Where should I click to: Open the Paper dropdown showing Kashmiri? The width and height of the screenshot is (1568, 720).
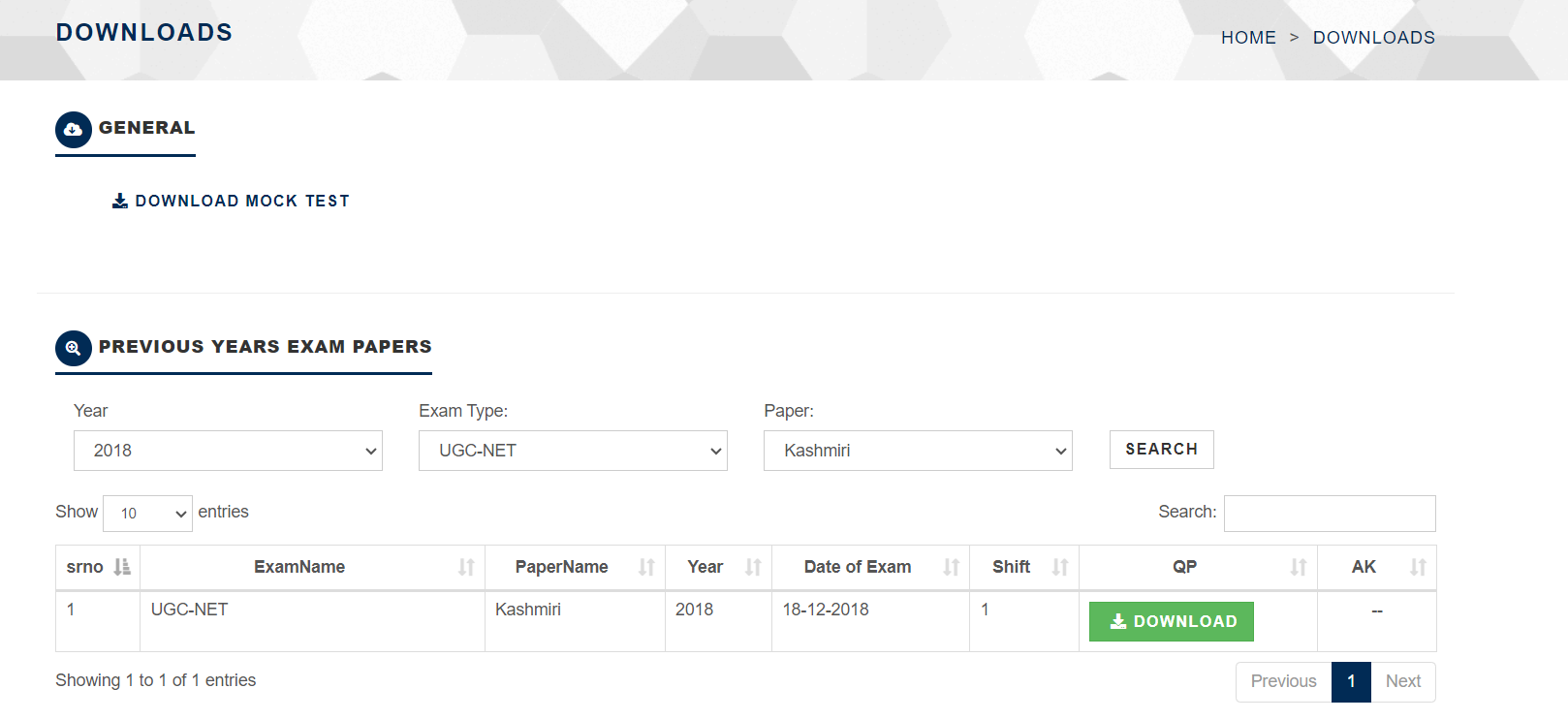tap(918, 451)
